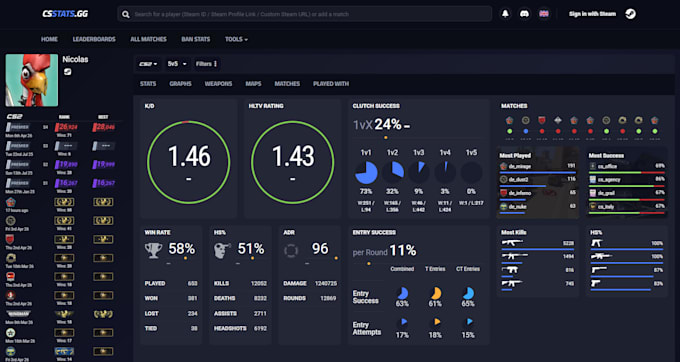Sign in with Steam
This screenshot has height=362, width=680.
tap(592, 14)
